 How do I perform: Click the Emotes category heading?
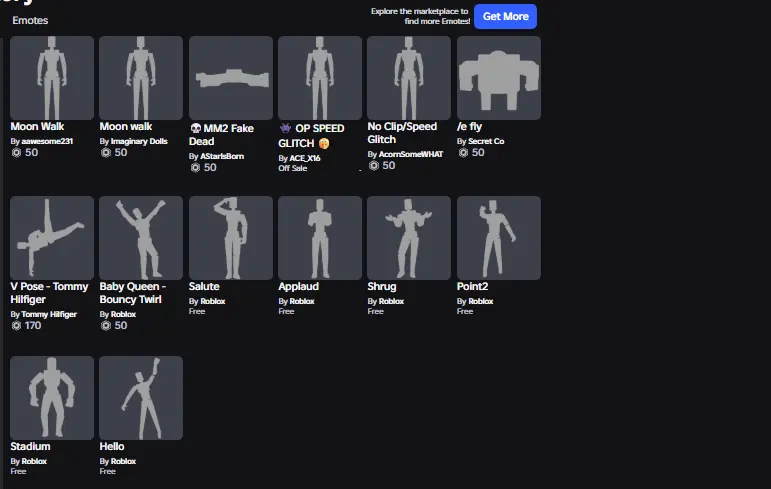[x=30, y=20]
